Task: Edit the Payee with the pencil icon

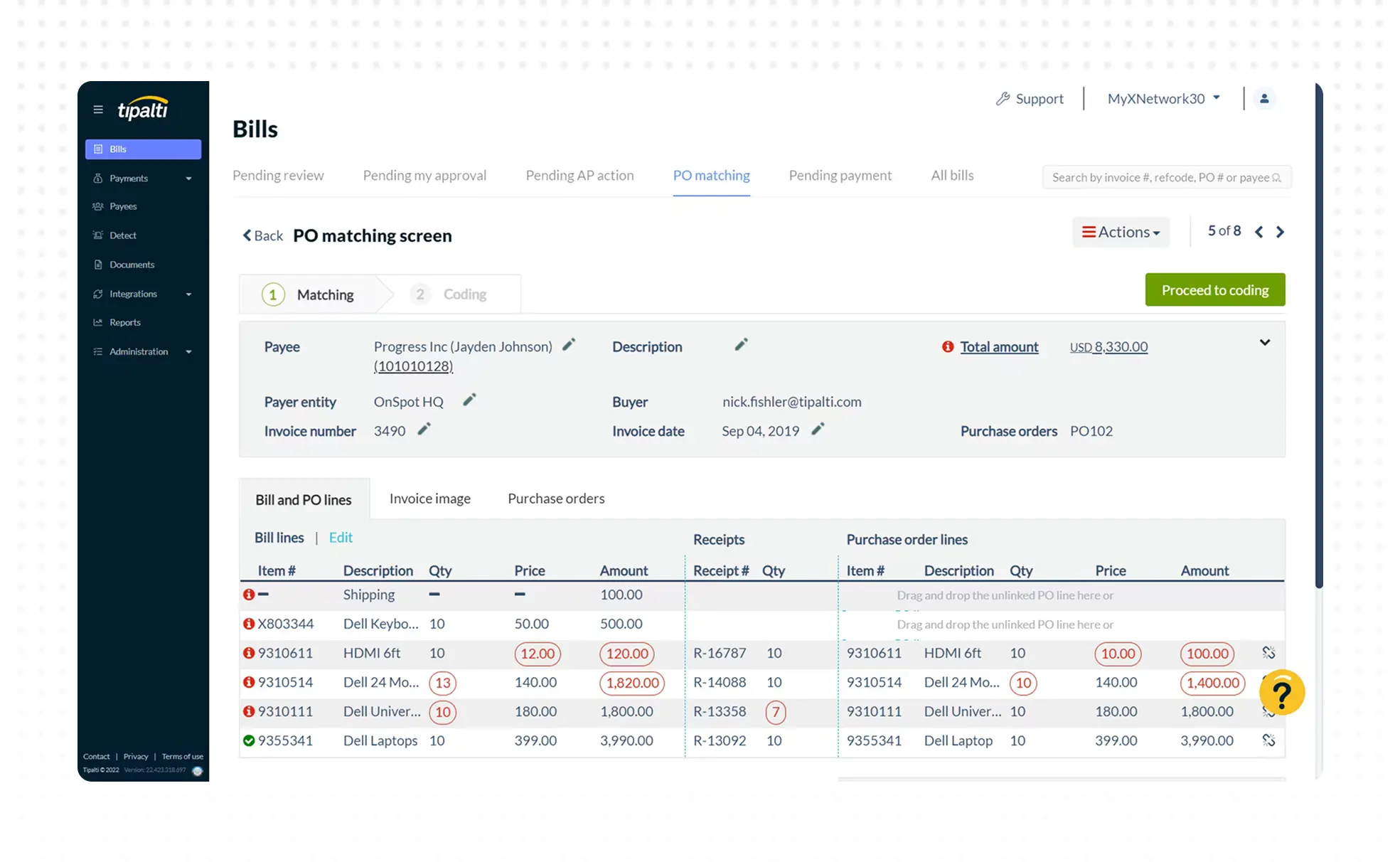Action: 568,345
